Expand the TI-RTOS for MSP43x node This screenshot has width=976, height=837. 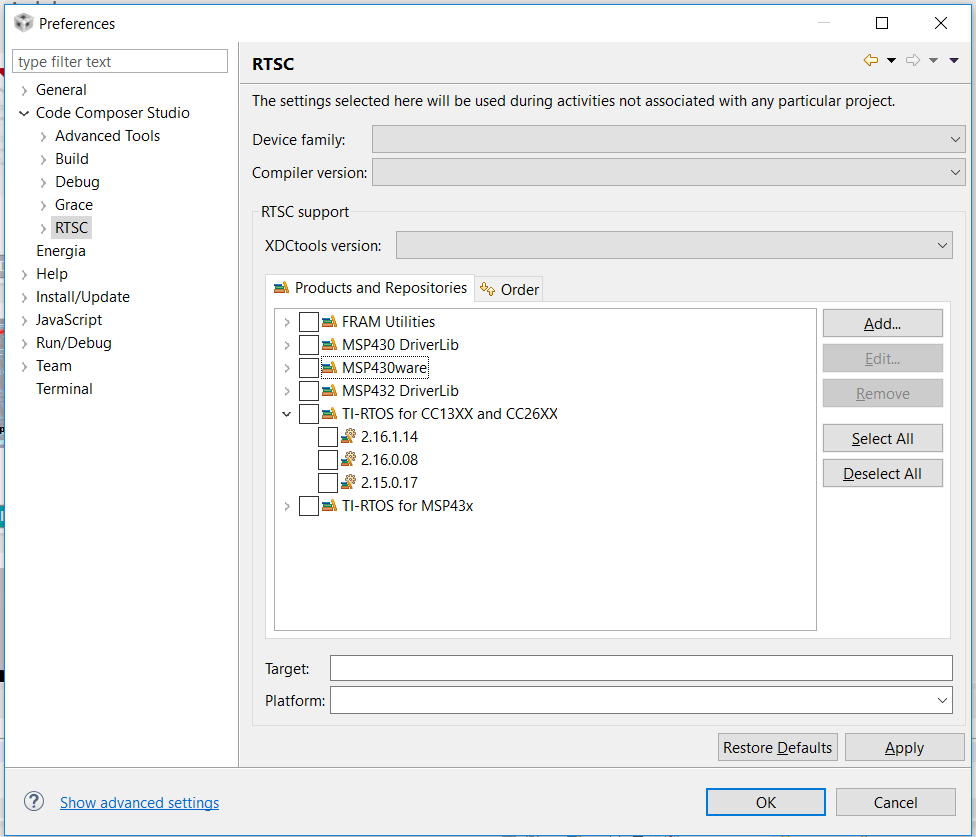287,507
